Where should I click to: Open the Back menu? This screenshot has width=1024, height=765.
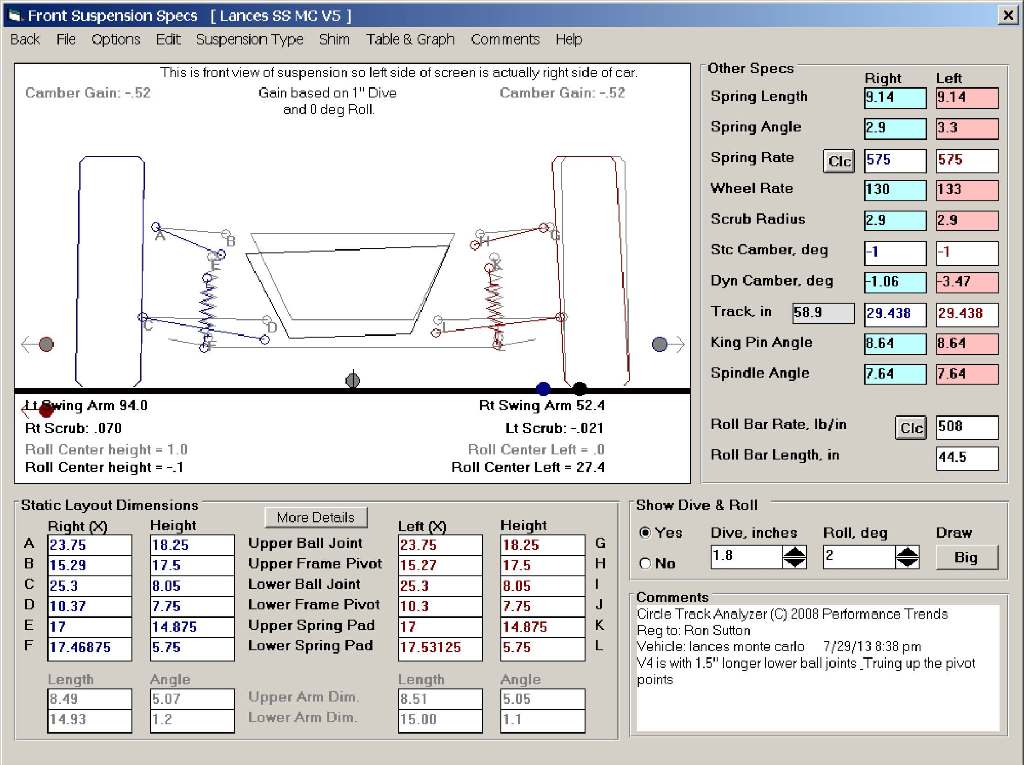(x=25, y=40)
